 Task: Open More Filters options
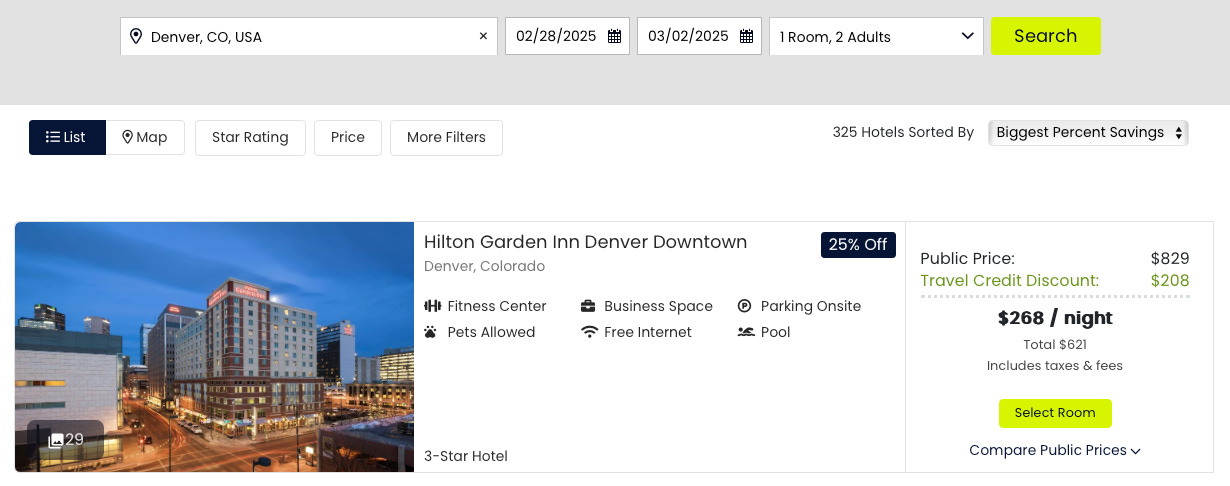(x=446, y=138)
